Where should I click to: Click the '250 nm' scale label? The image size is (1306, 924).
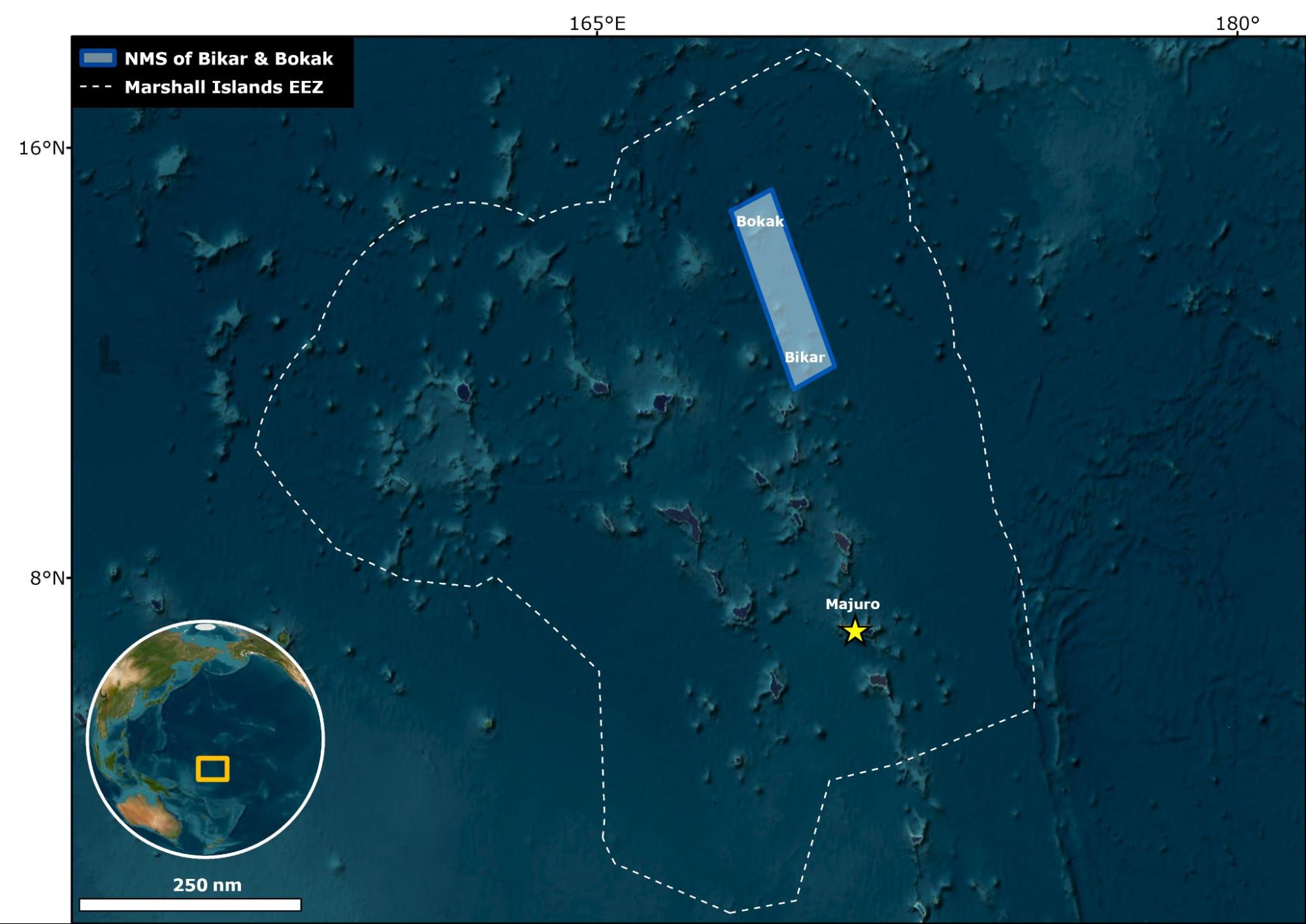207,885
